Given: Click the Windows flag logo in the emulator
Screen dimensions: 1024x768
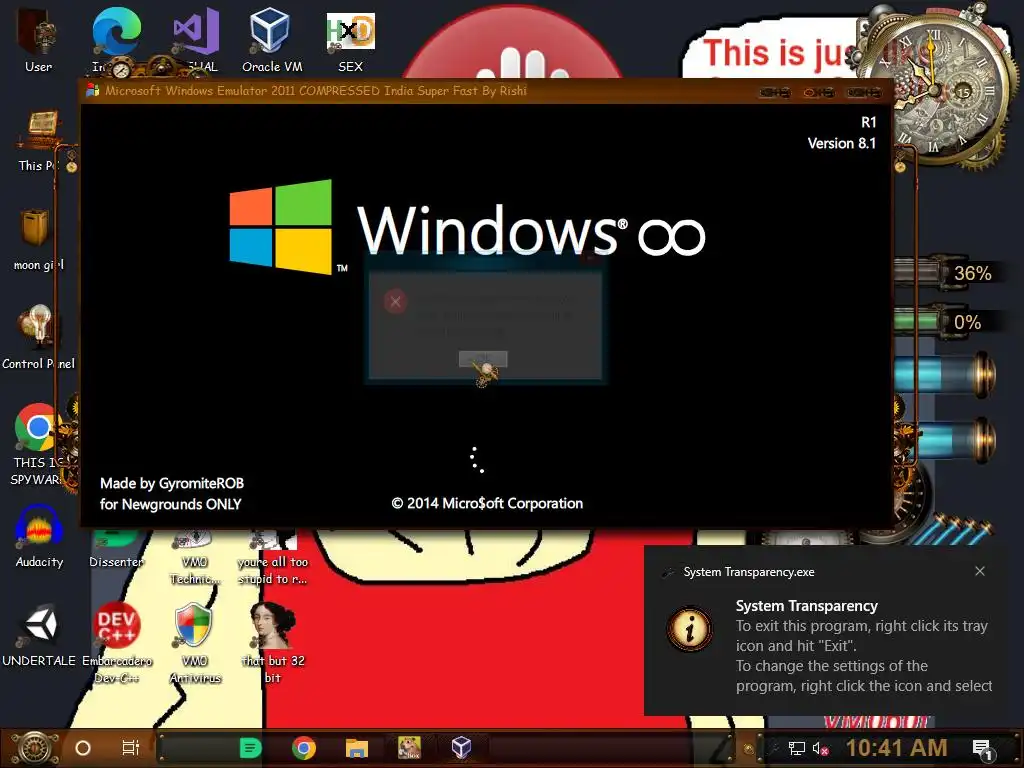Looking at the screenshot, I should click(281, 226).
